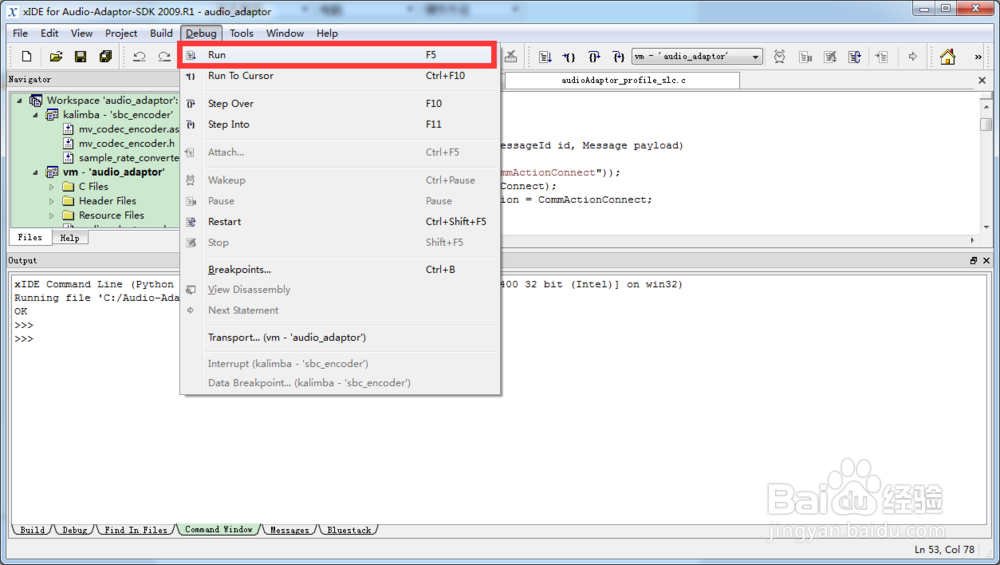Screen dimensions: 1000x565
Task: Click the Step Into toolbar icon
Action: click(618, 57)
